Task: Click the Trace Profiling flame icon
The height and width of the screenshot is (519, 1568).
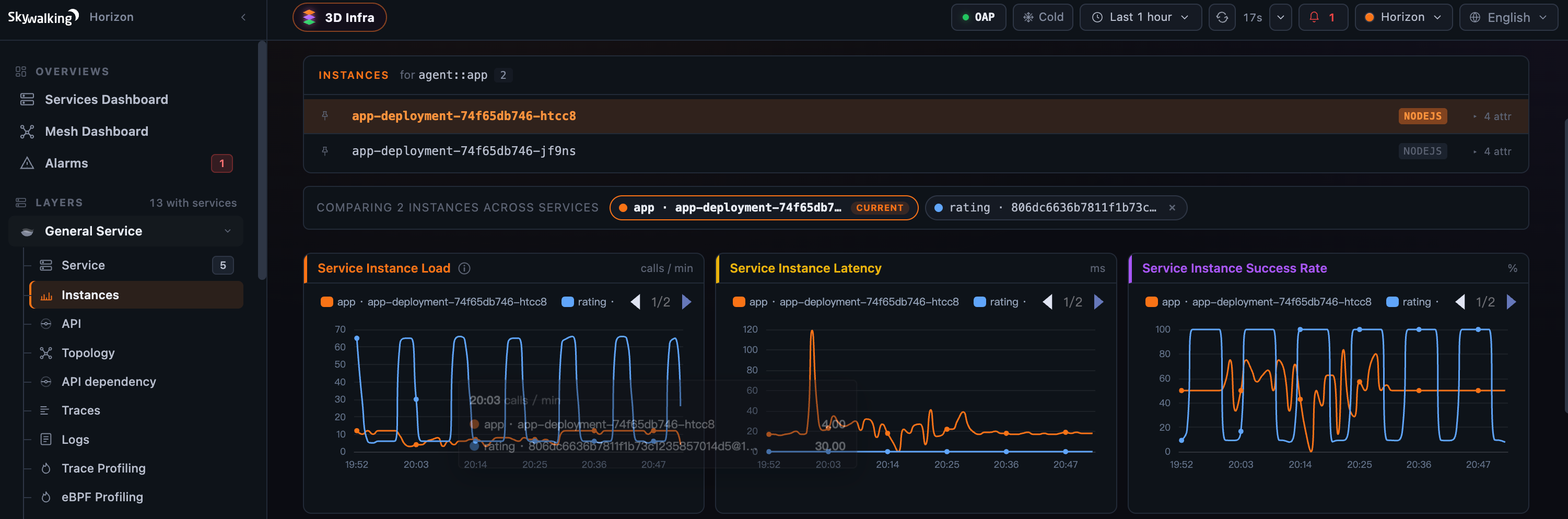Action: click(45, 468)
